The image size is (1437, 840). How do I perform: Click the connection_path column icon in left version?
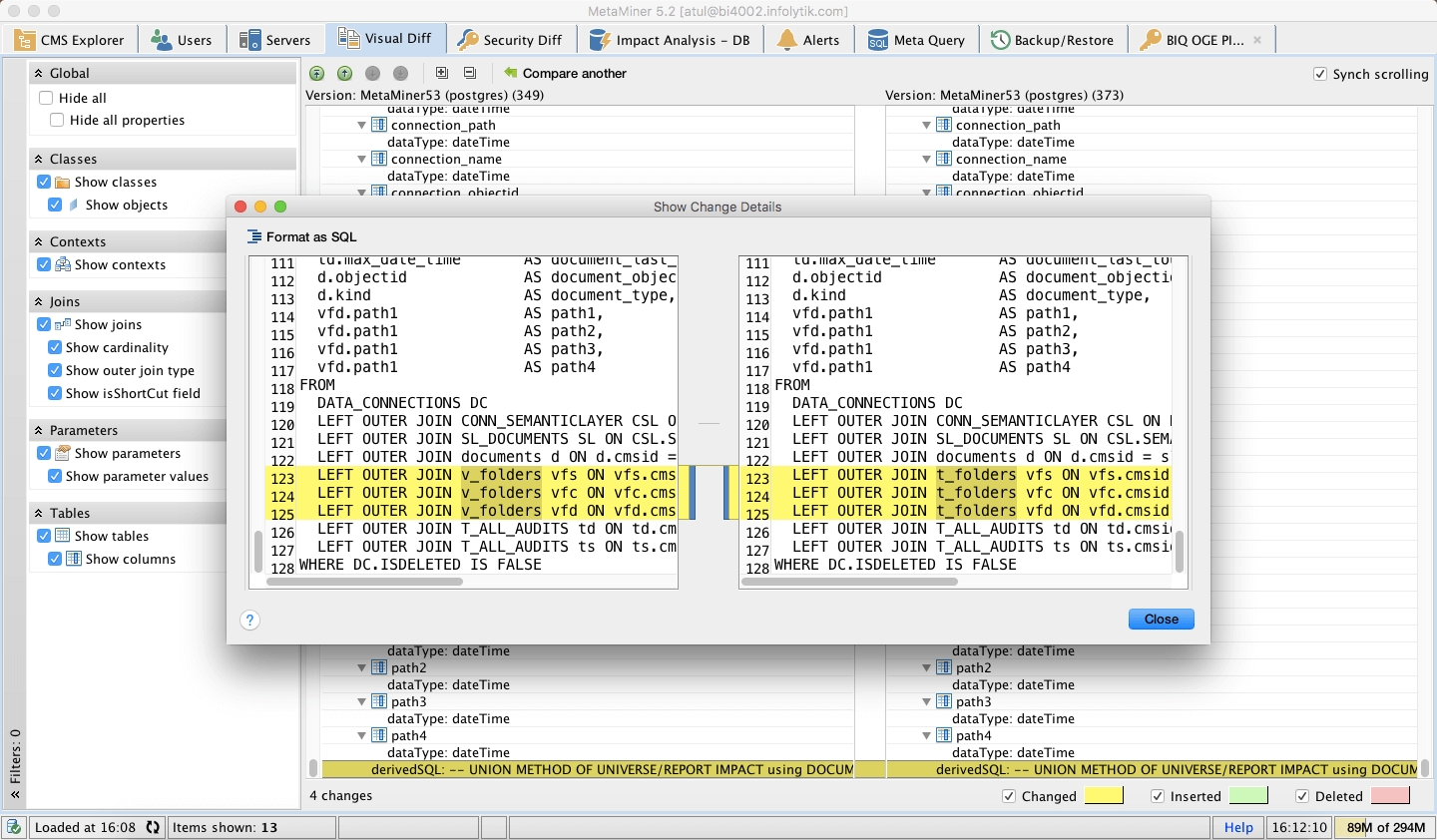(x=379, y=125)
